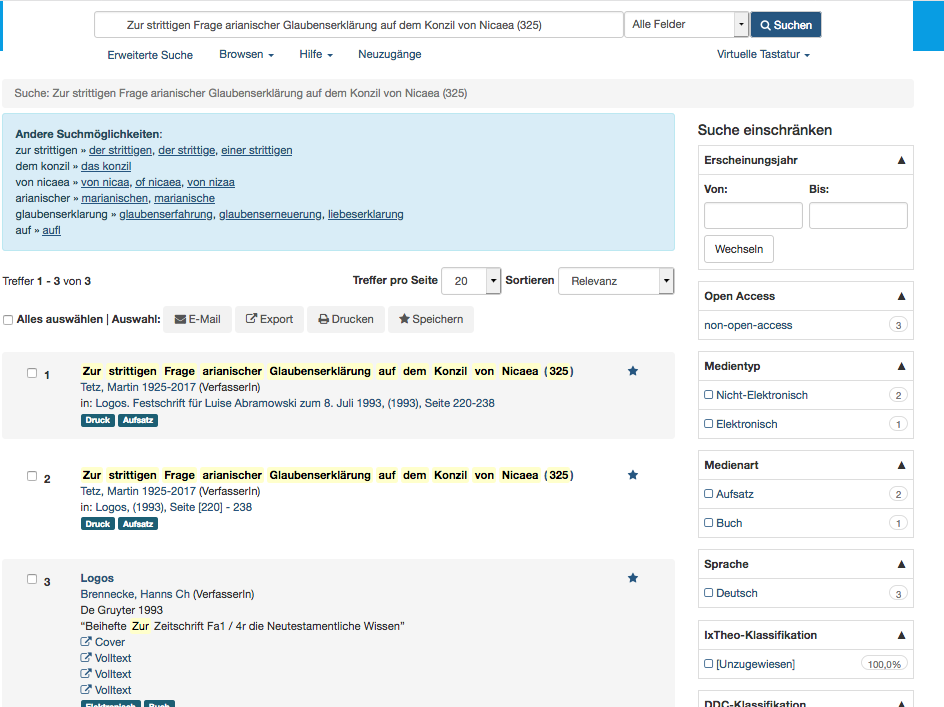
Task: Click the search query input field
Action: pyautogui.click(x=359, y=25)
